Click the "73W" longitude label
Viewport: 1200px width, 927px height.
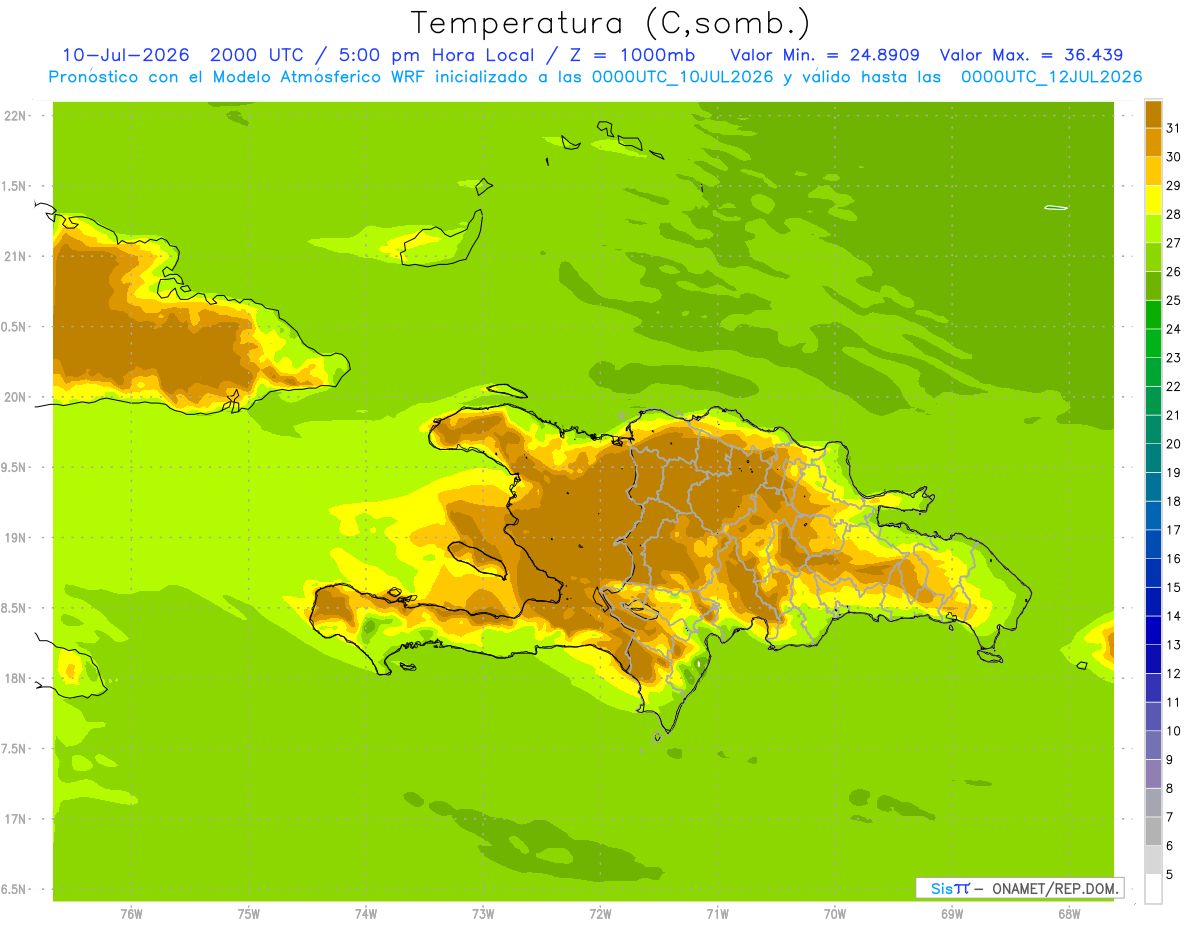(x=483, y=914)
